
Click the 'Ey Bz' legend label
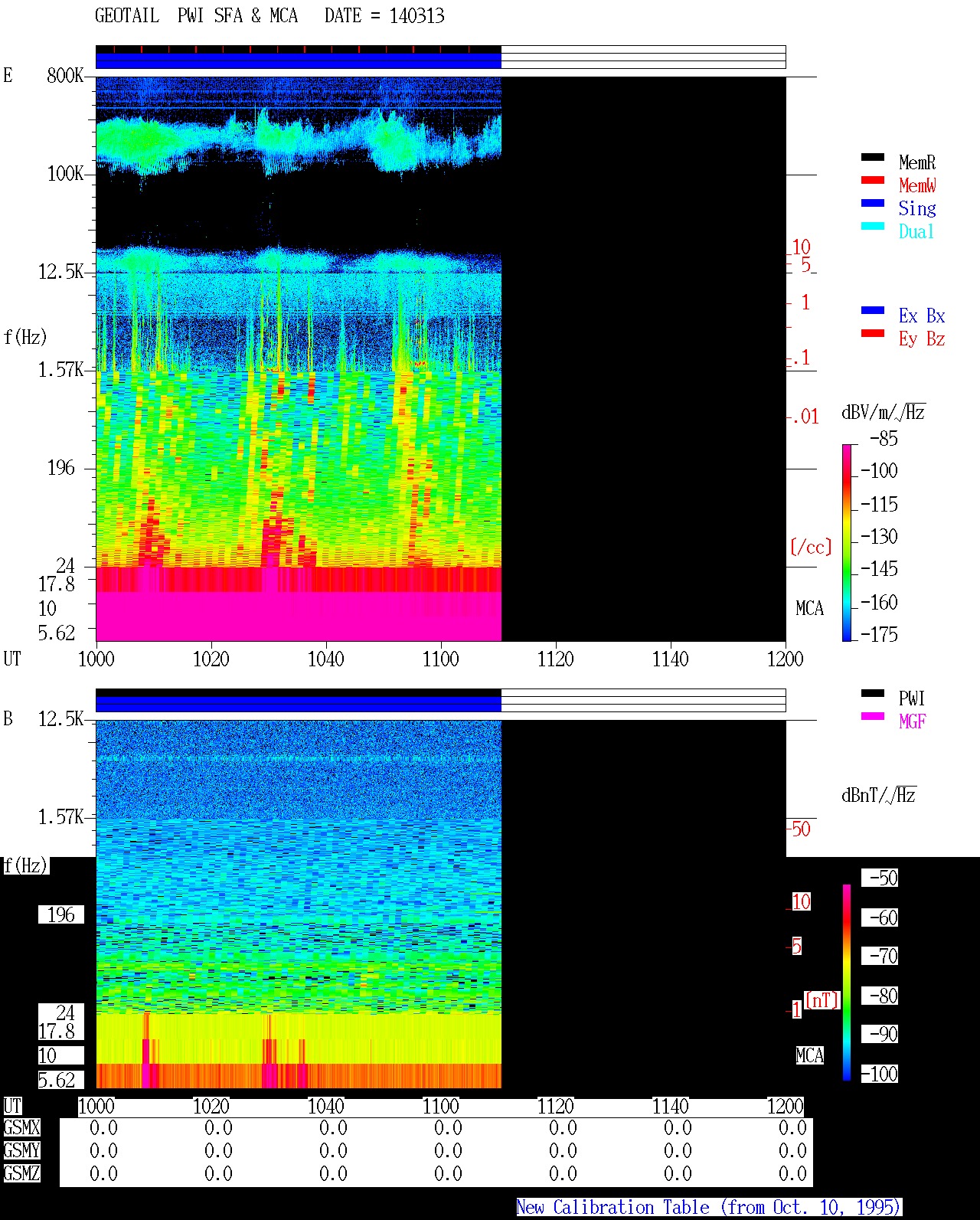click(922, 339)
